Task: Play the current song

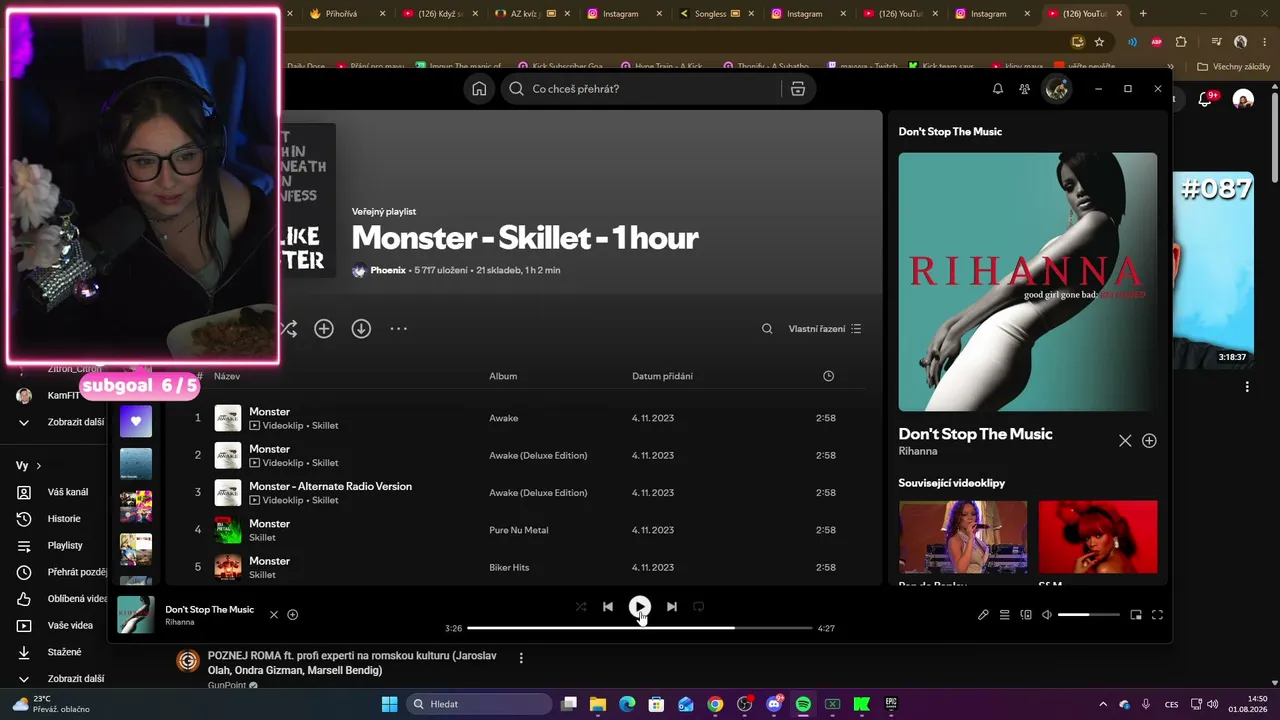Action: pos(640,607)
